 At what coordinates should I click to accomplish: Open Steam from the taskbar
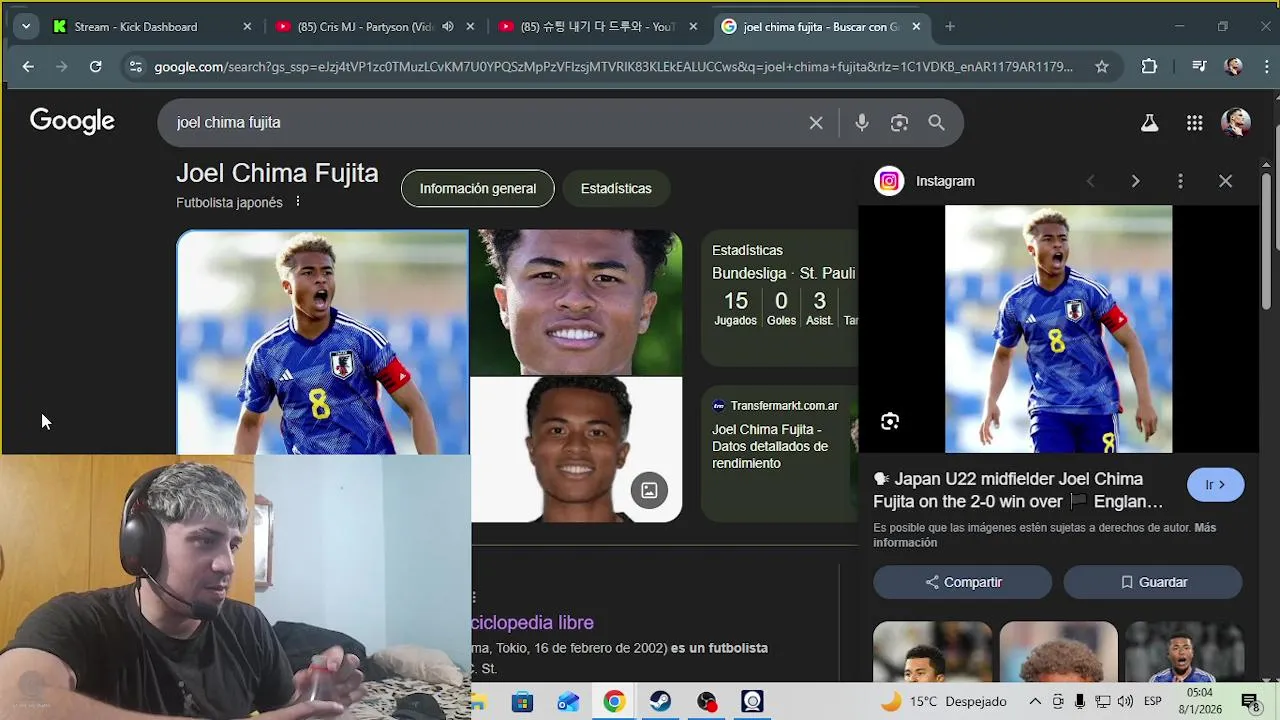660,702
